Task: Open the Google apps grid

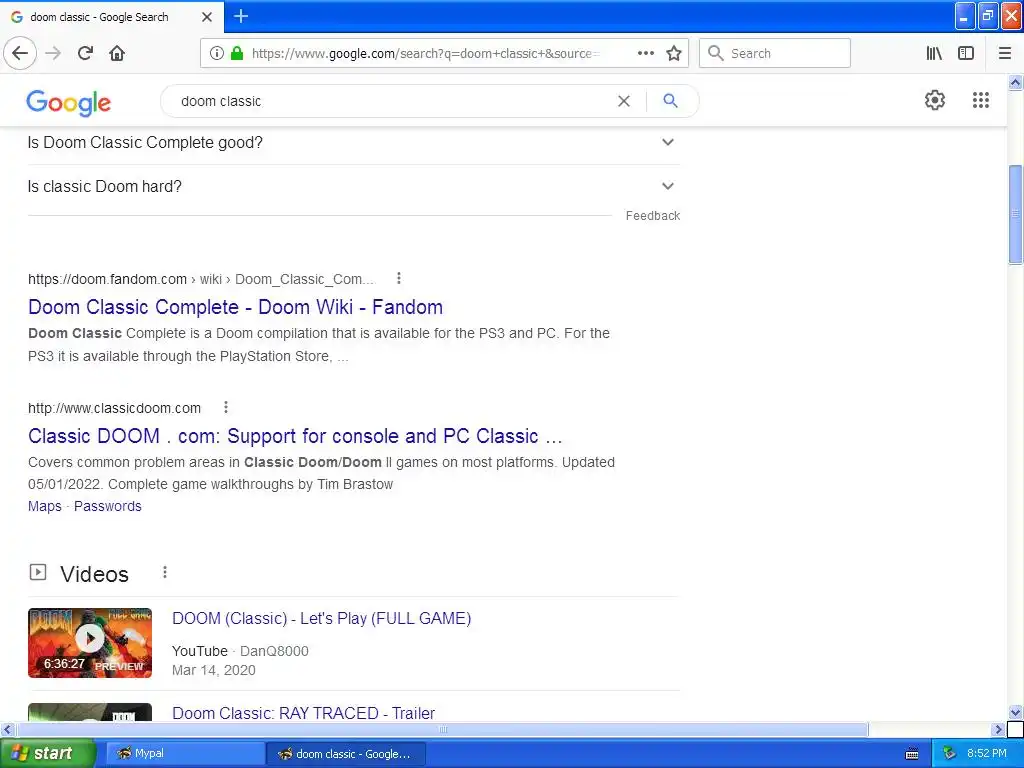Action: (x=980, y=100)
